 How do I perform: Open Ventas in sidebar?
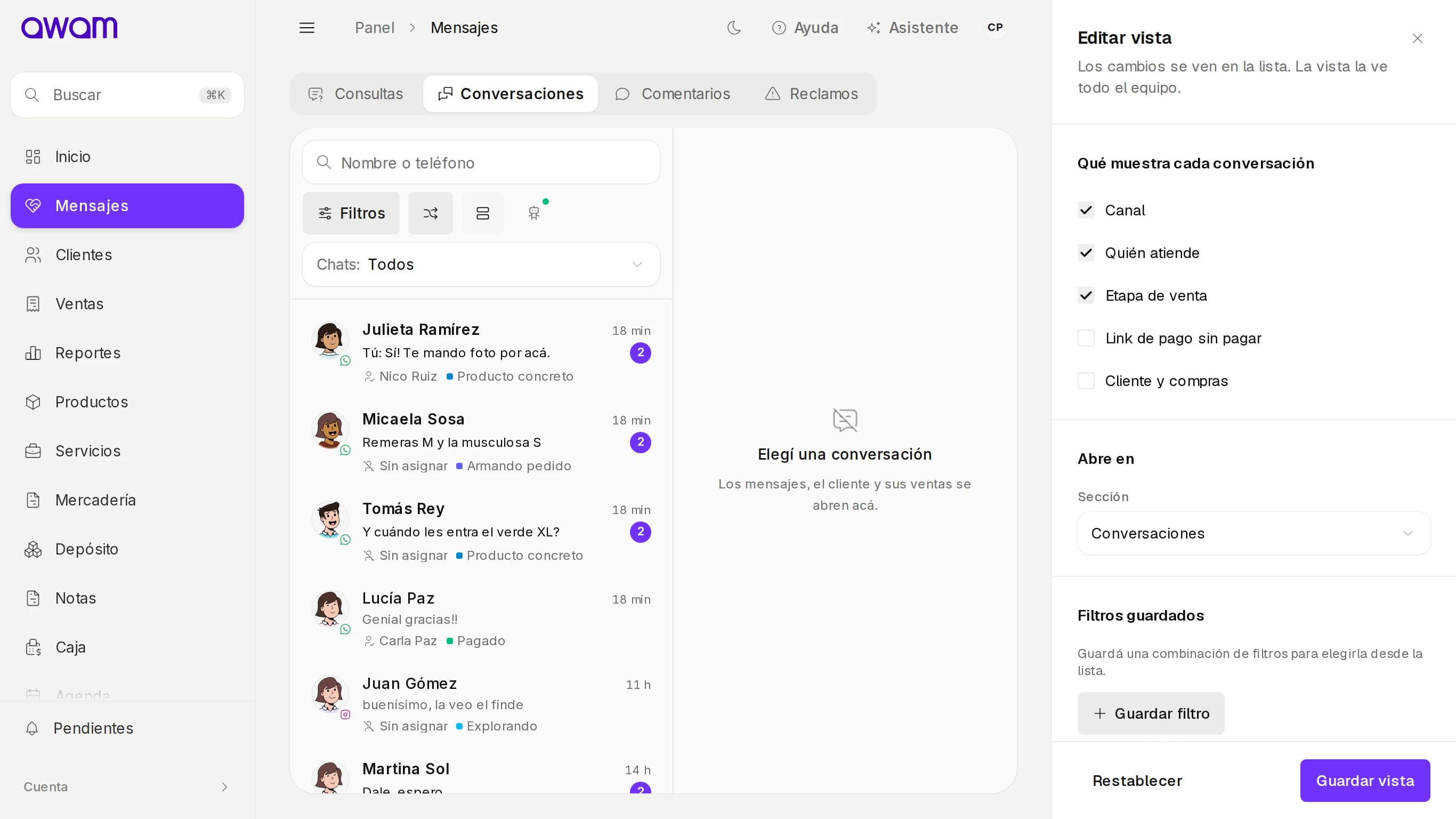(x=127, y=304)
